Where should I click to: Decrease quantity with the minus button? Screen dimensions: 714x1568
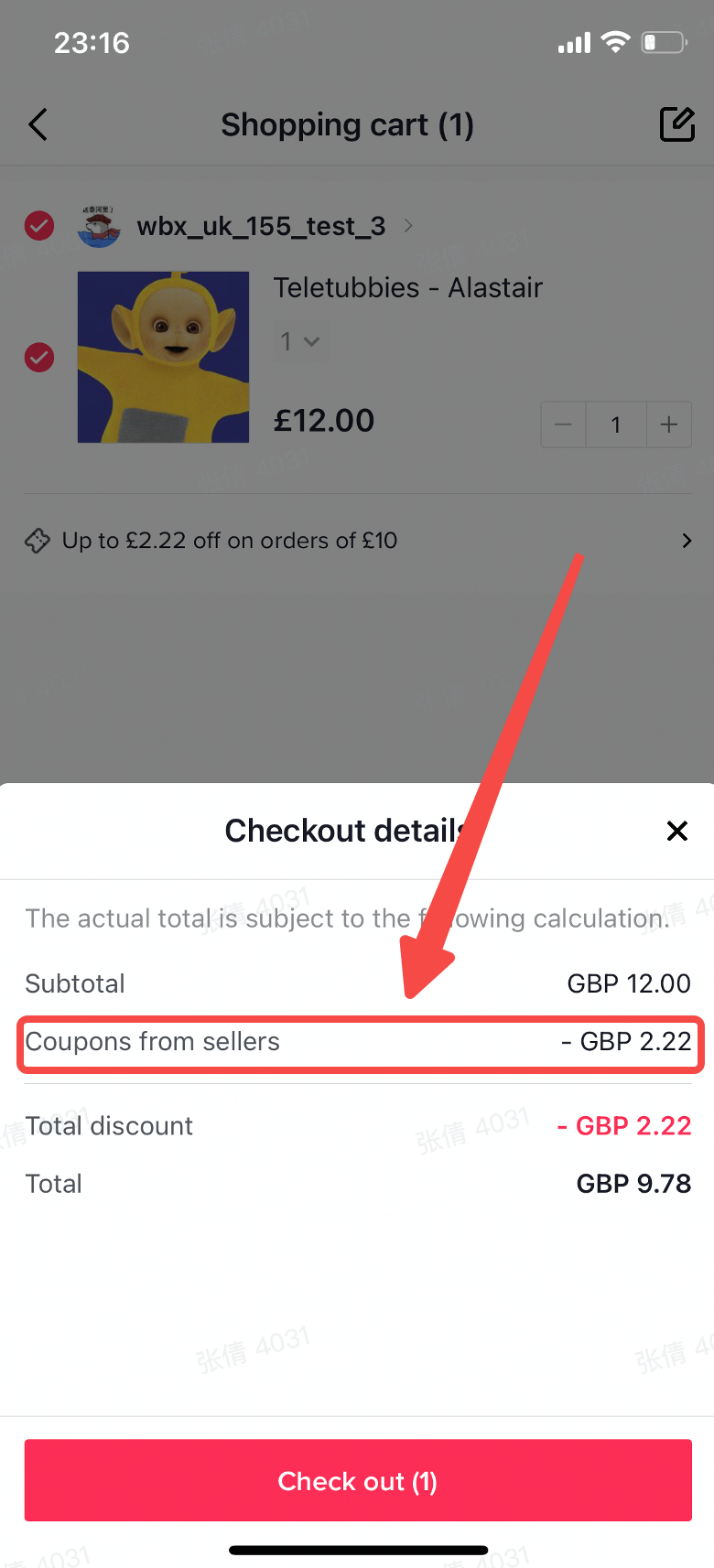click(x=563, y=424)
